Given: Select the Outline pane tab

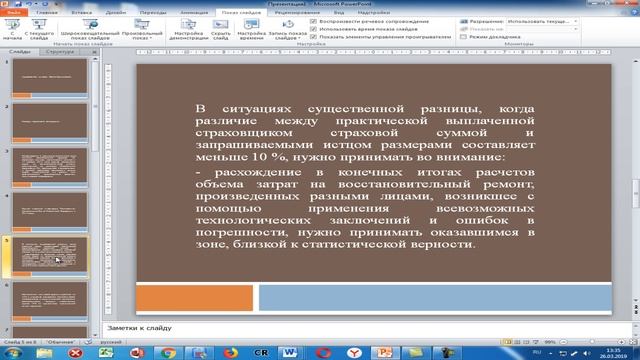Looking at the screenshot, I should coord(60,51).
